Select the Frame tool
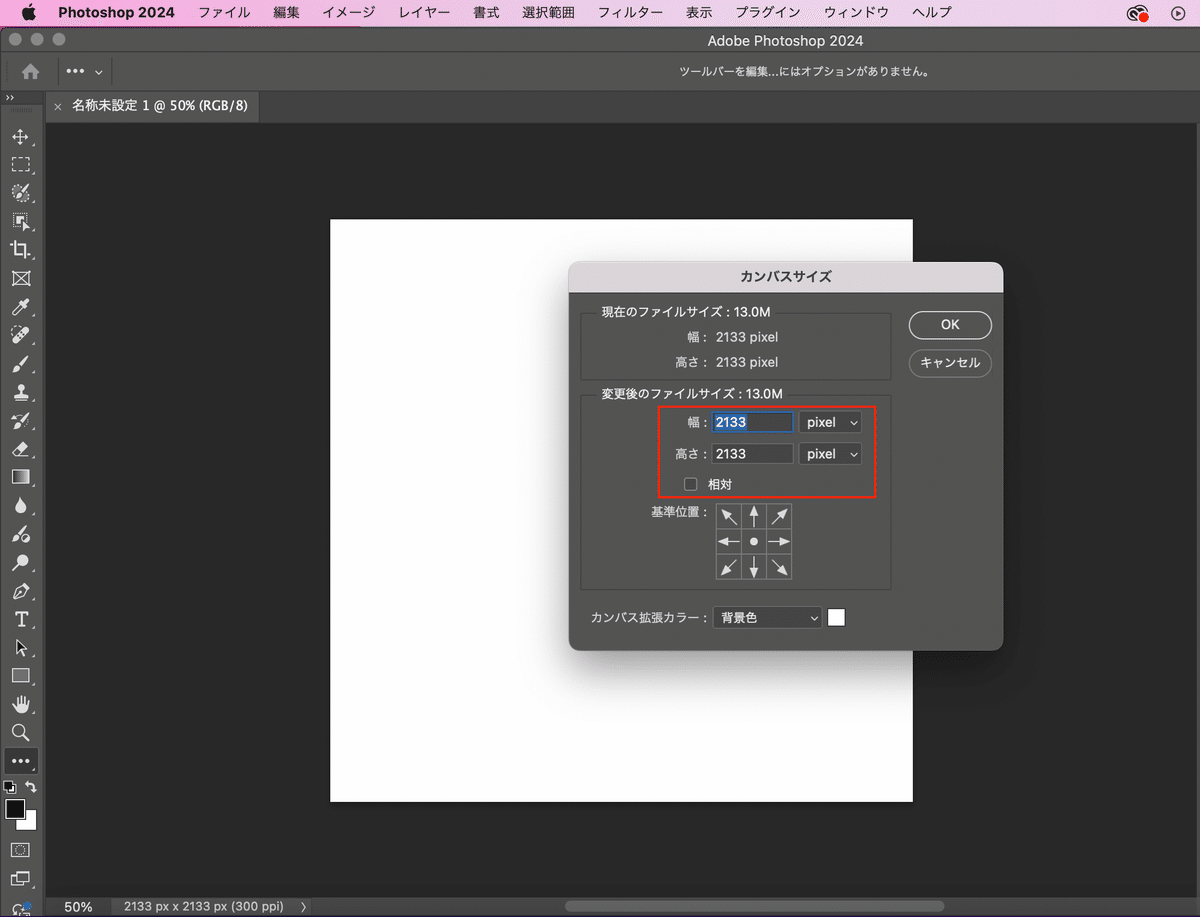The height and width of the screenshot is (917, 1200). [21, 278]
